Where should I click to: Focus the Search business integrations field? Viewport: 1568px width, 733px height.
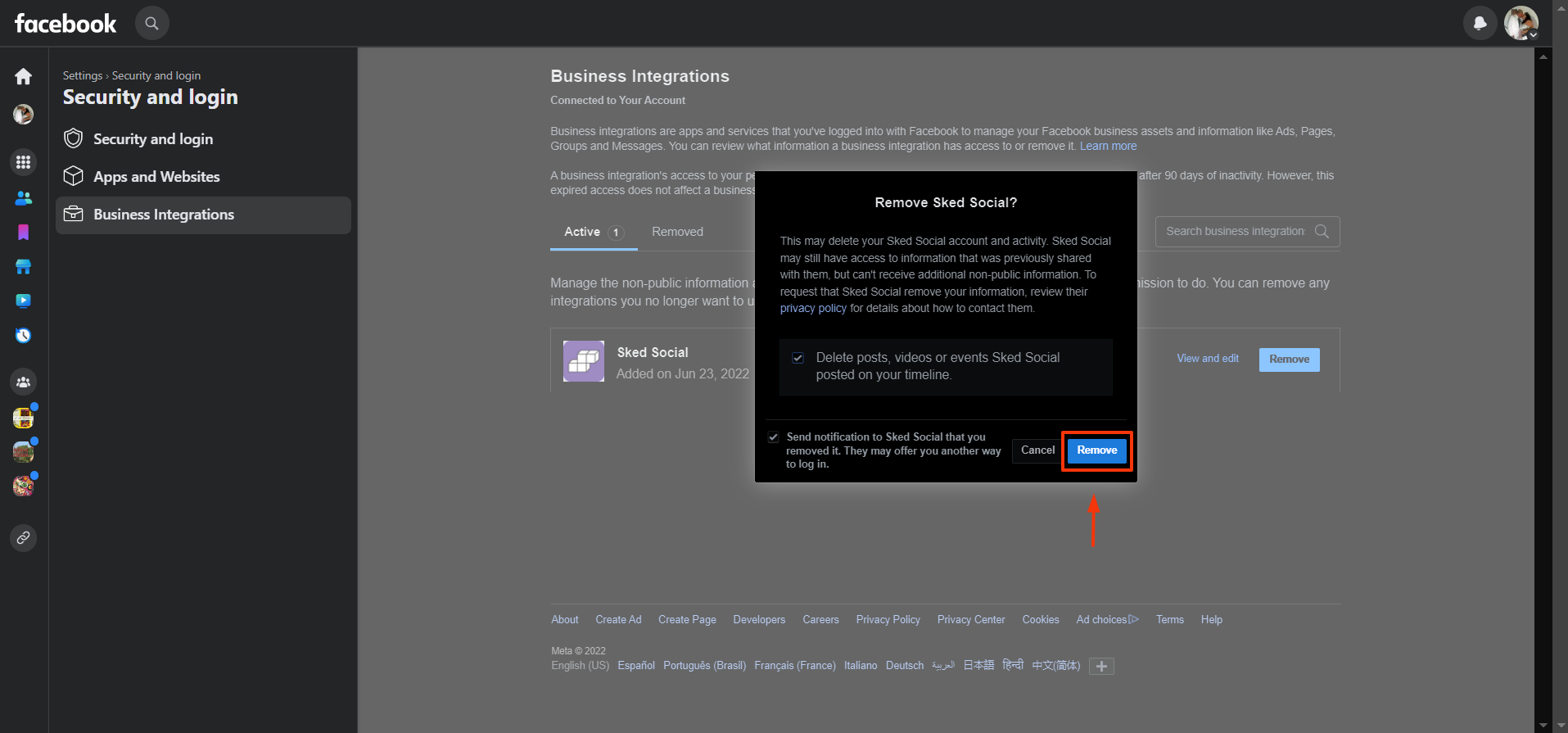[1247, 232]
